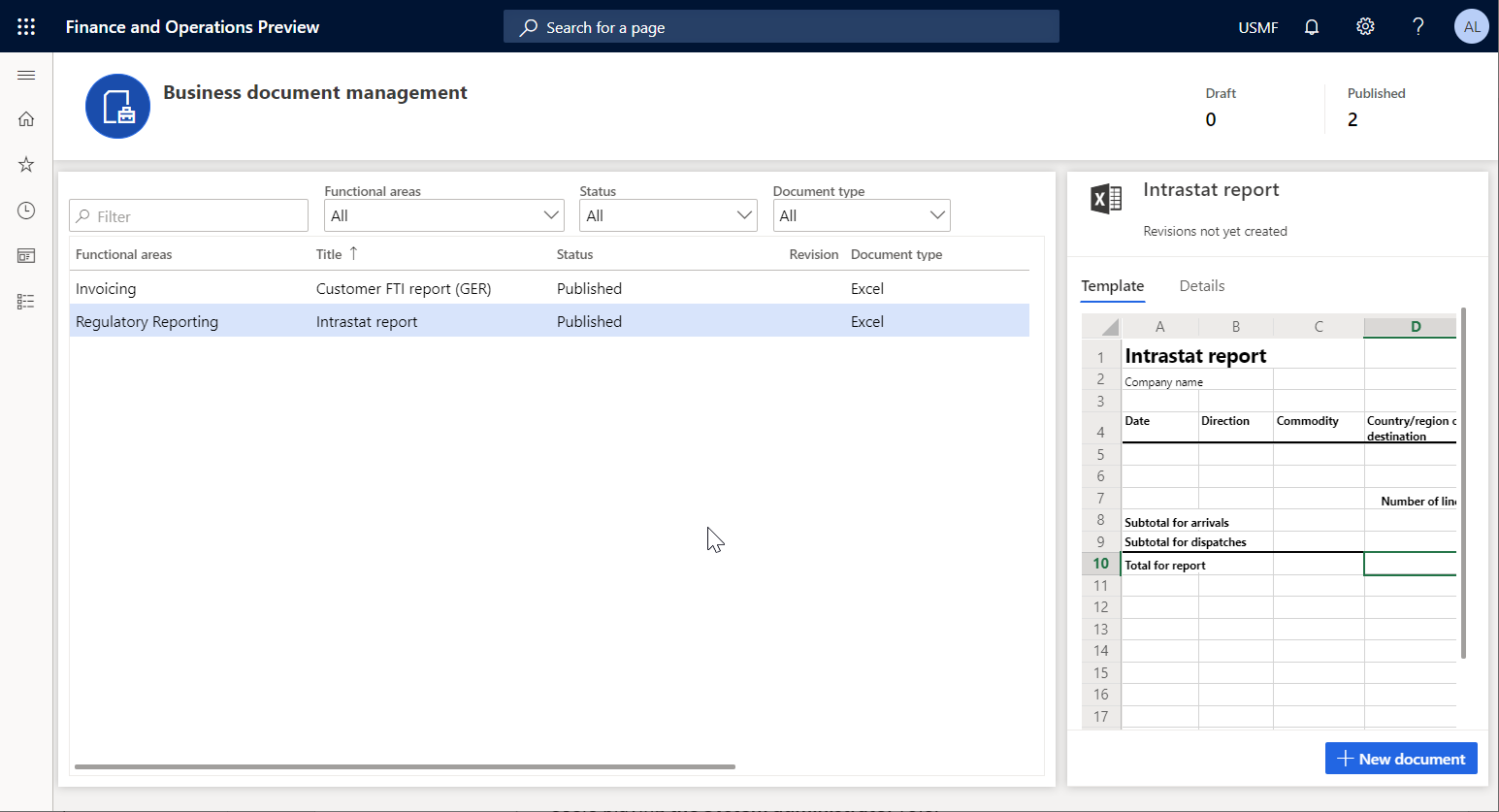Expand the navigation pane hamburger icon
Screen dimensions: 1499x812
click(26, 75)
